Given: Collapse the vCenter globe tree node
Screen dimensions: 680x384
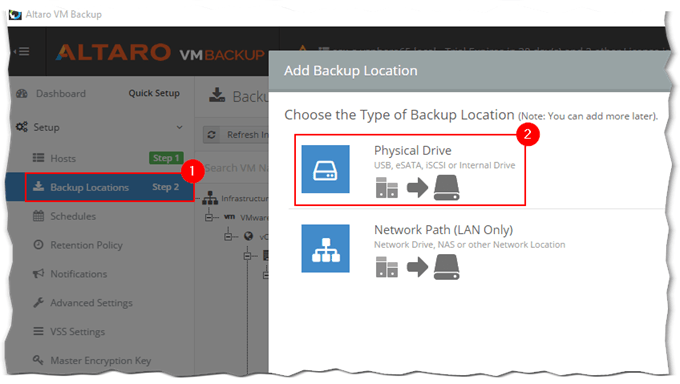Looking at the screenshot, I should click(229, 236).
